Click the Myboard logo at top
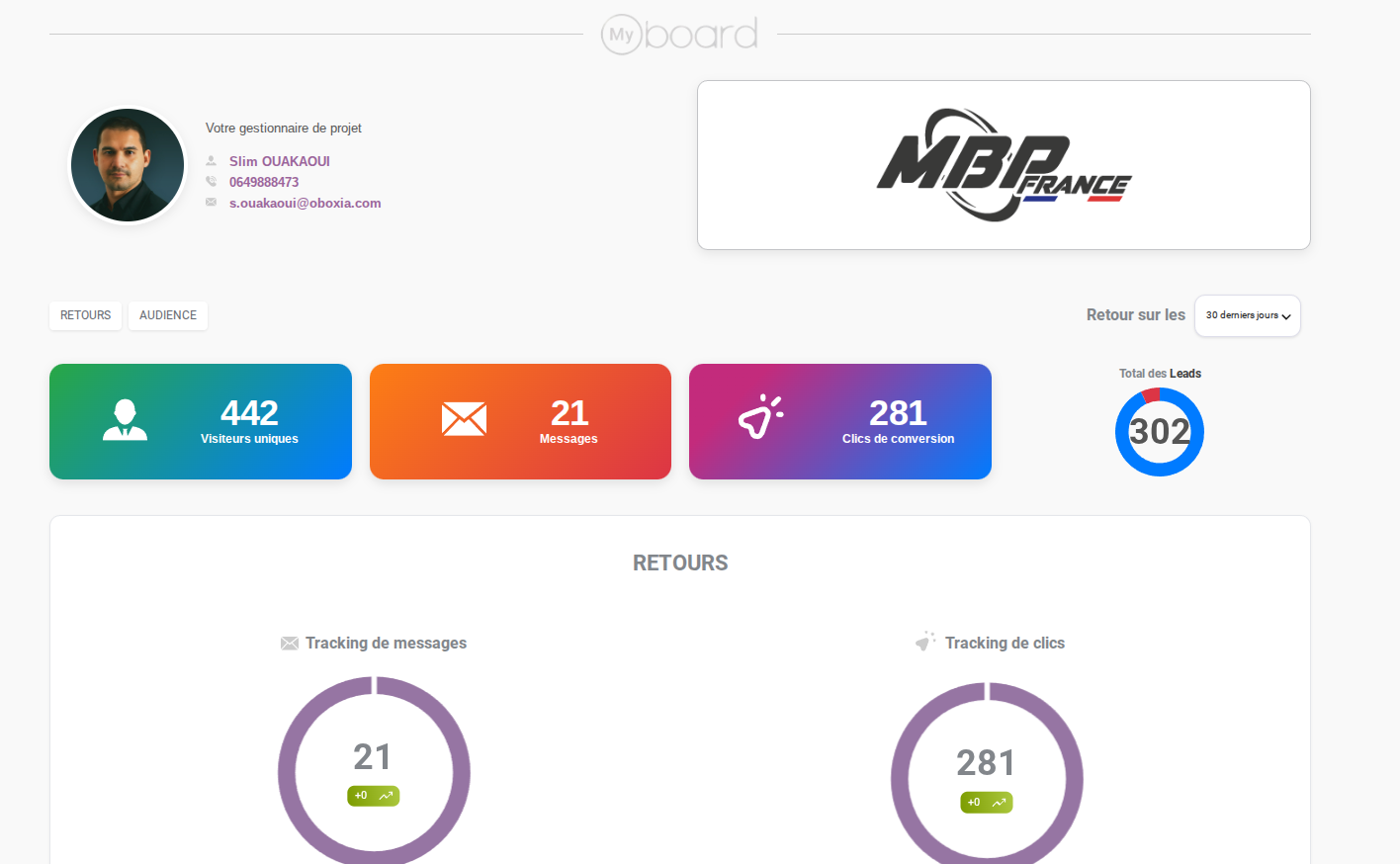The width and height of the screenshot is (1400, 864). click(x=680, y=35)
